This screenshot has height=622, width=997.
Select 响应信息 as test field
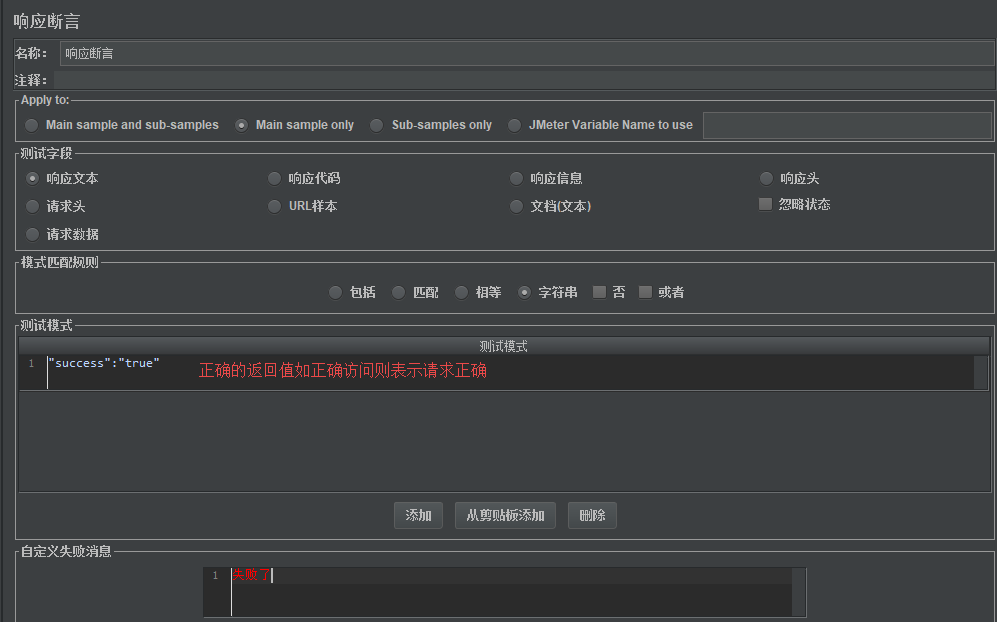[x=516, y=179]
